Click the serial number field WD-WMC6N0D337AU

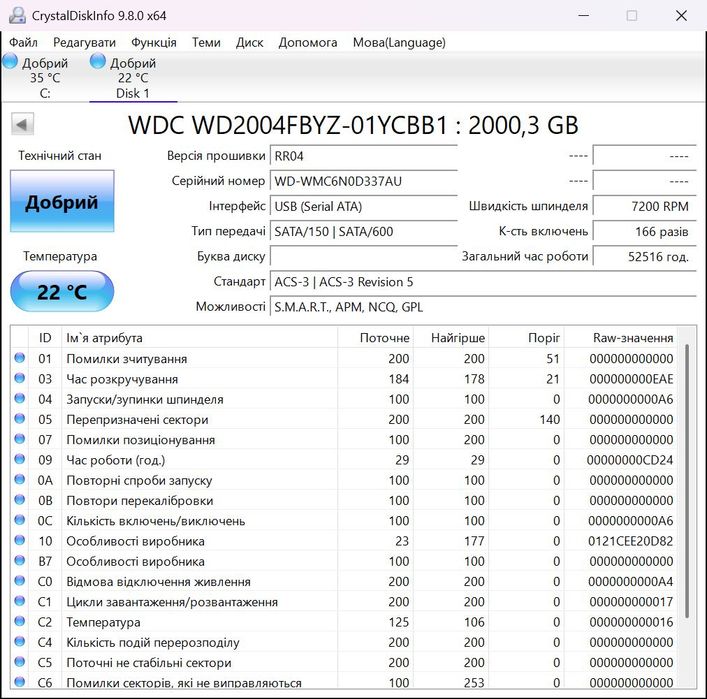point(363,181)
